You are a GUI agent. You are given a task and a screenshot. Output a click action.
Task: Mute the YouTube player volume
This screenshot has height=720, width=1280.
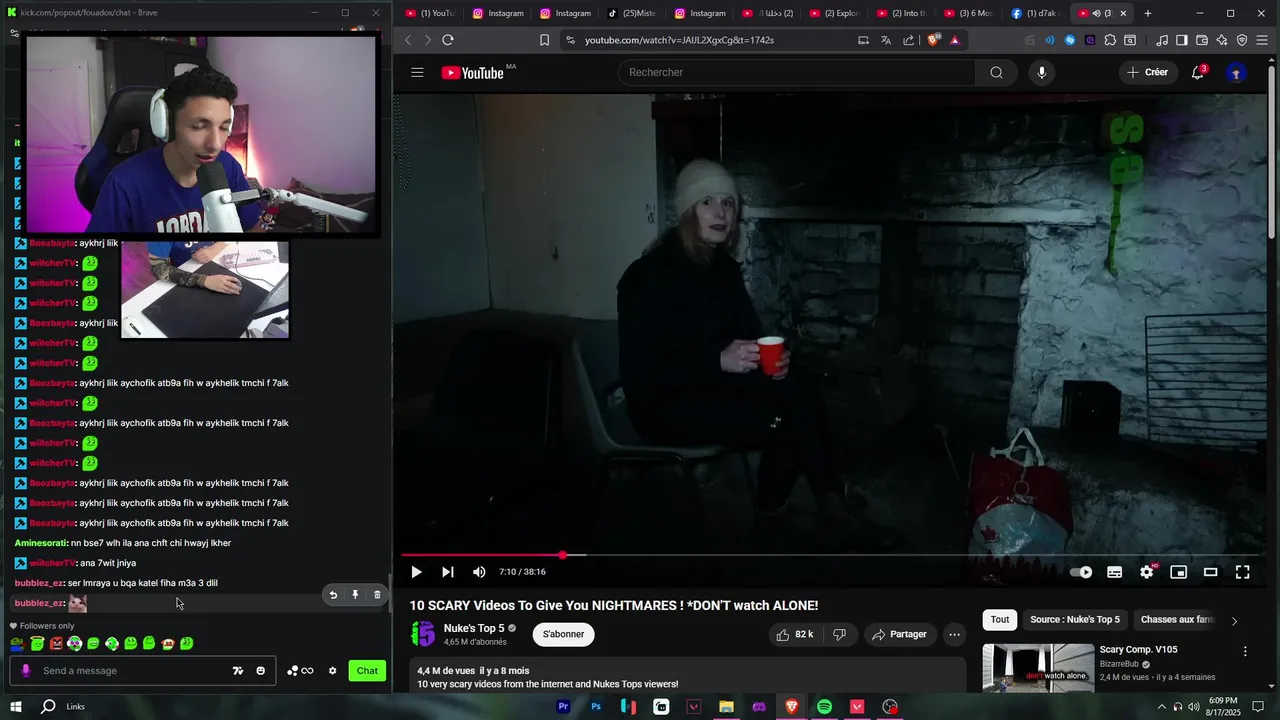click(479, 572)
